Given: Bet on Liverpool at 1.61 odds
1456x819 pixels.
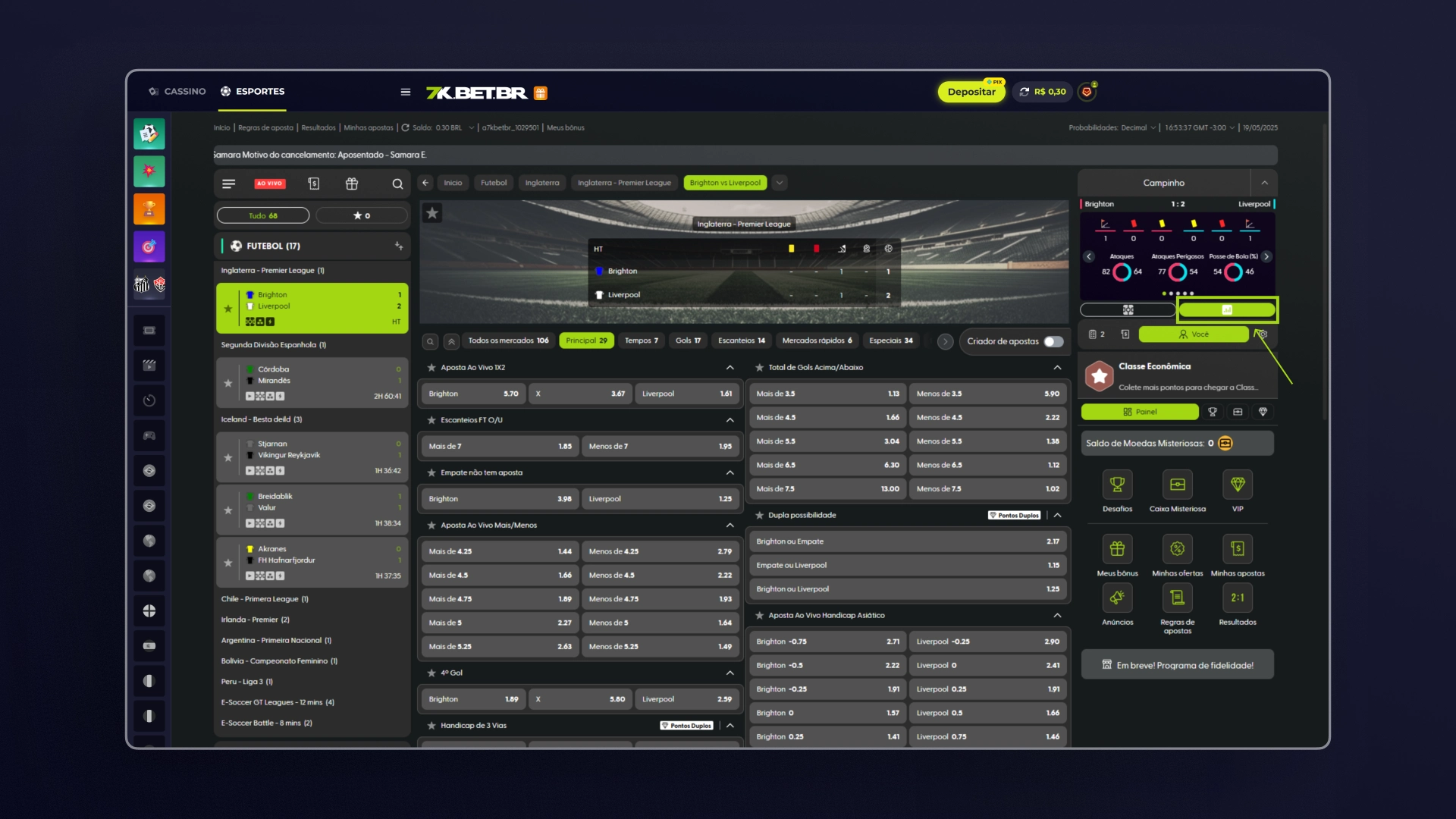Looking at the screenshot, I should click(x=686, y=394).
